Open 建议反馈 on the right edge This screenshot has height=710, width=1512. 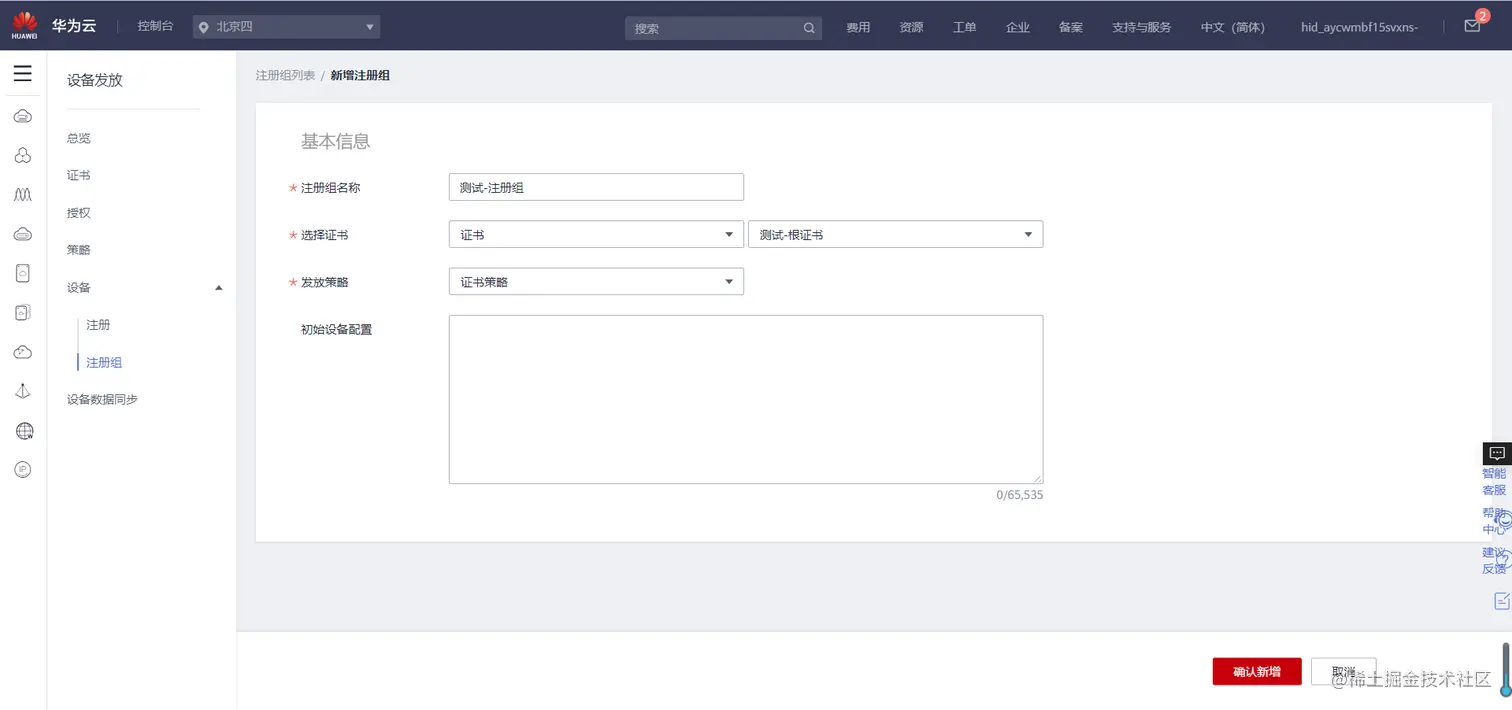pos(1494,560)
